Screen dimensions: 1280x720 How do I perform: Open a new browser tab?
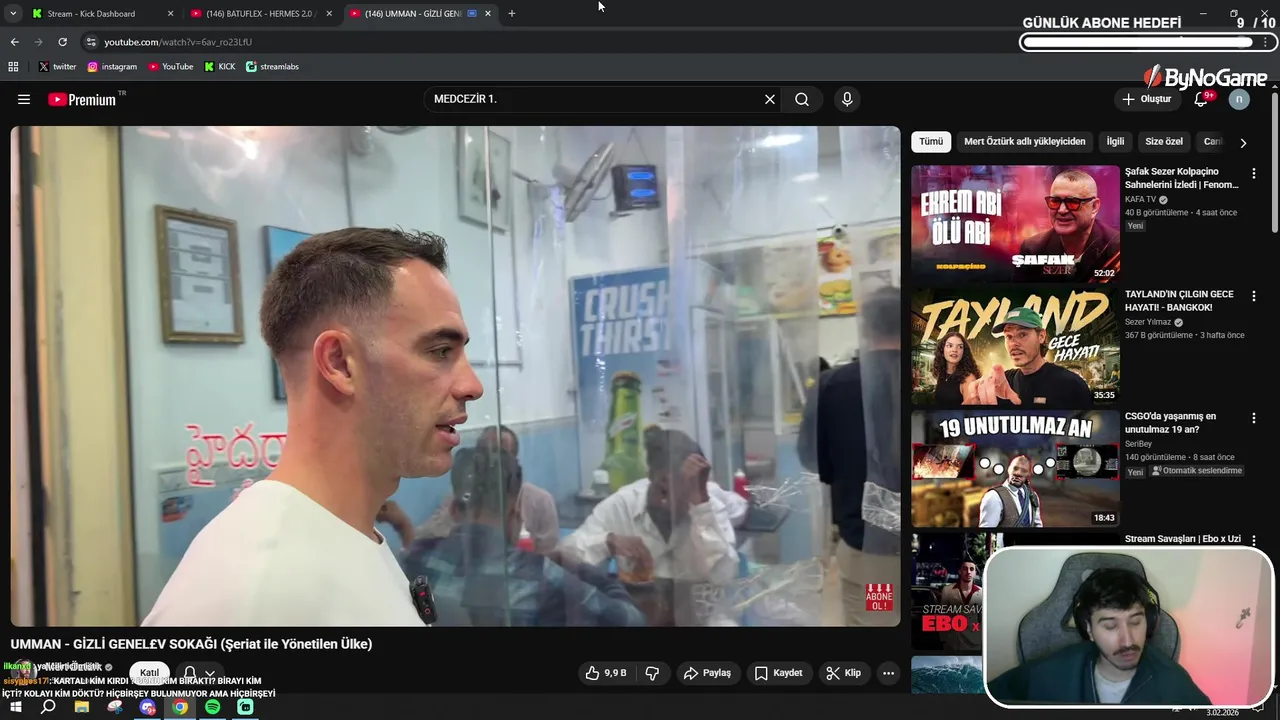[x=512, y=14]
